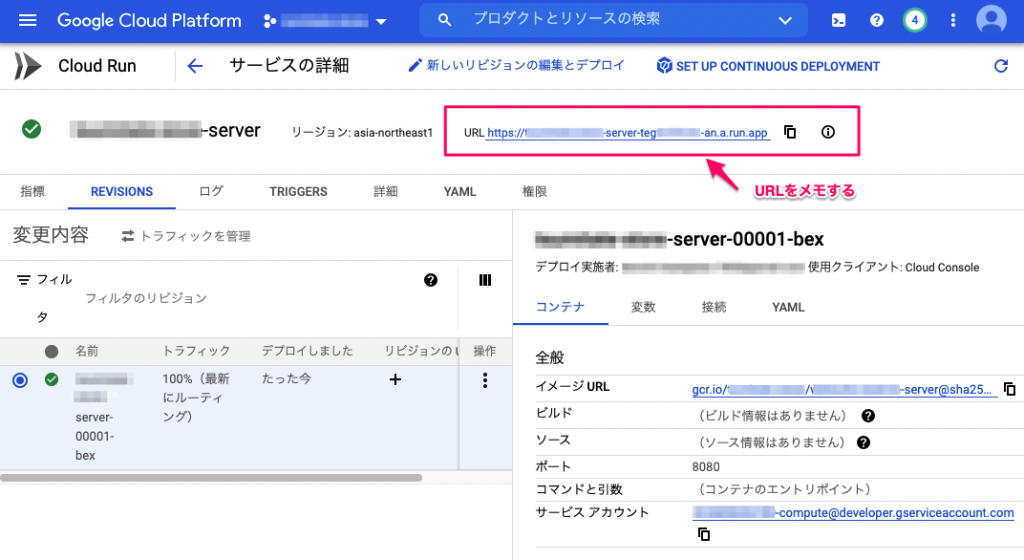Copy the service account email
Image resolution: width=1024 pixels, height=560 pixels.
tap(703, 534)
